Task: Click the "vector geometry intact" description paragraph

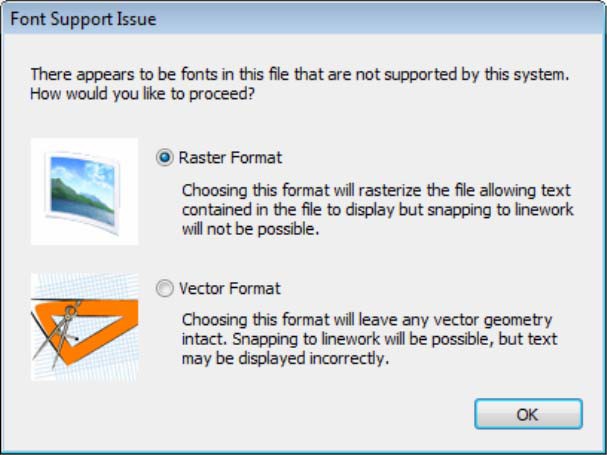Action: coord(370,339)
